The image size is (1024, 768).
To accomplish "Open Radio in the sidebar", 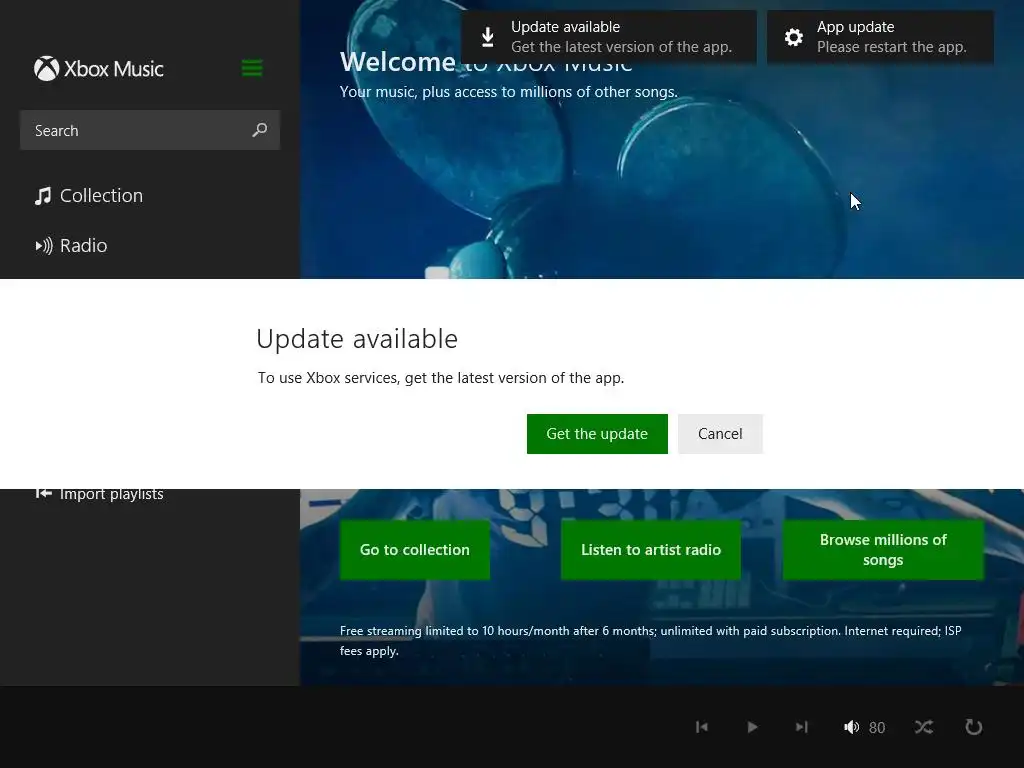I will pos(71,246).
